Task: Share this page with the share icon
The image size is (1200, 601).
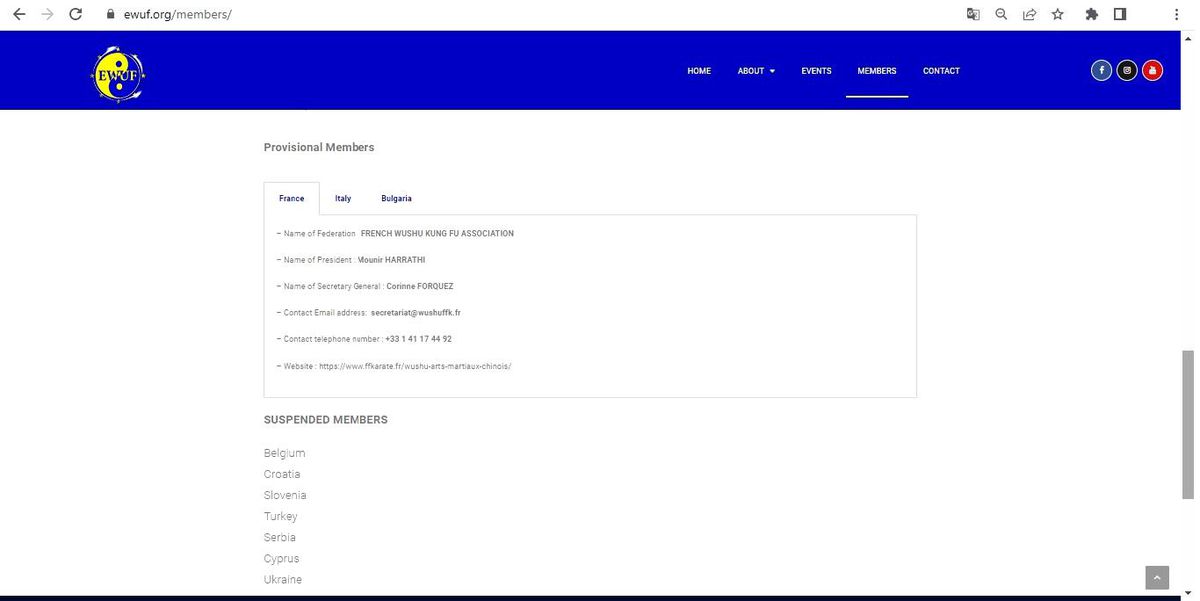Action: click(1029, 14)
